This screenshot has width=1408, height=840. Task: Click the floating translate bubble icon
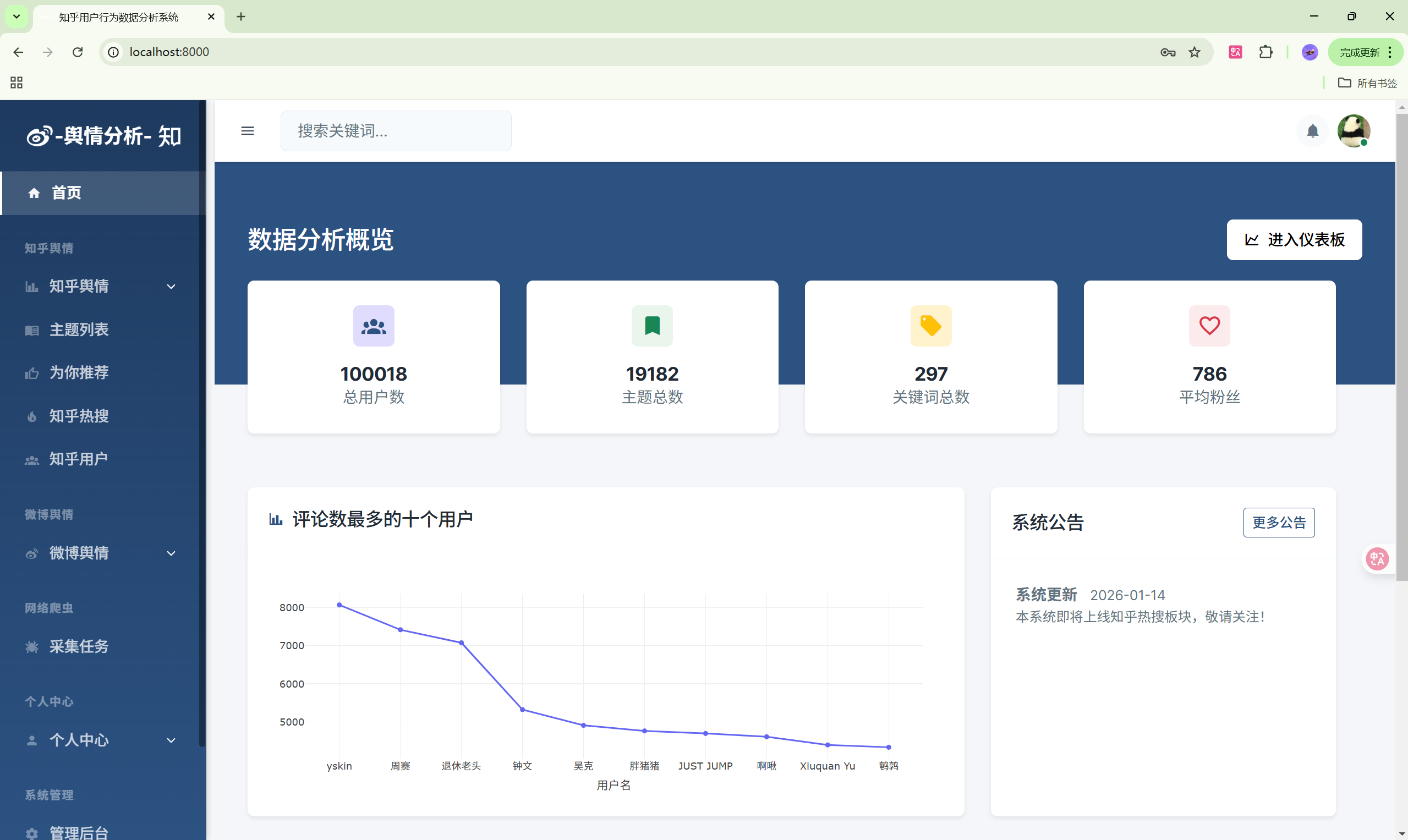[1377, 559]
